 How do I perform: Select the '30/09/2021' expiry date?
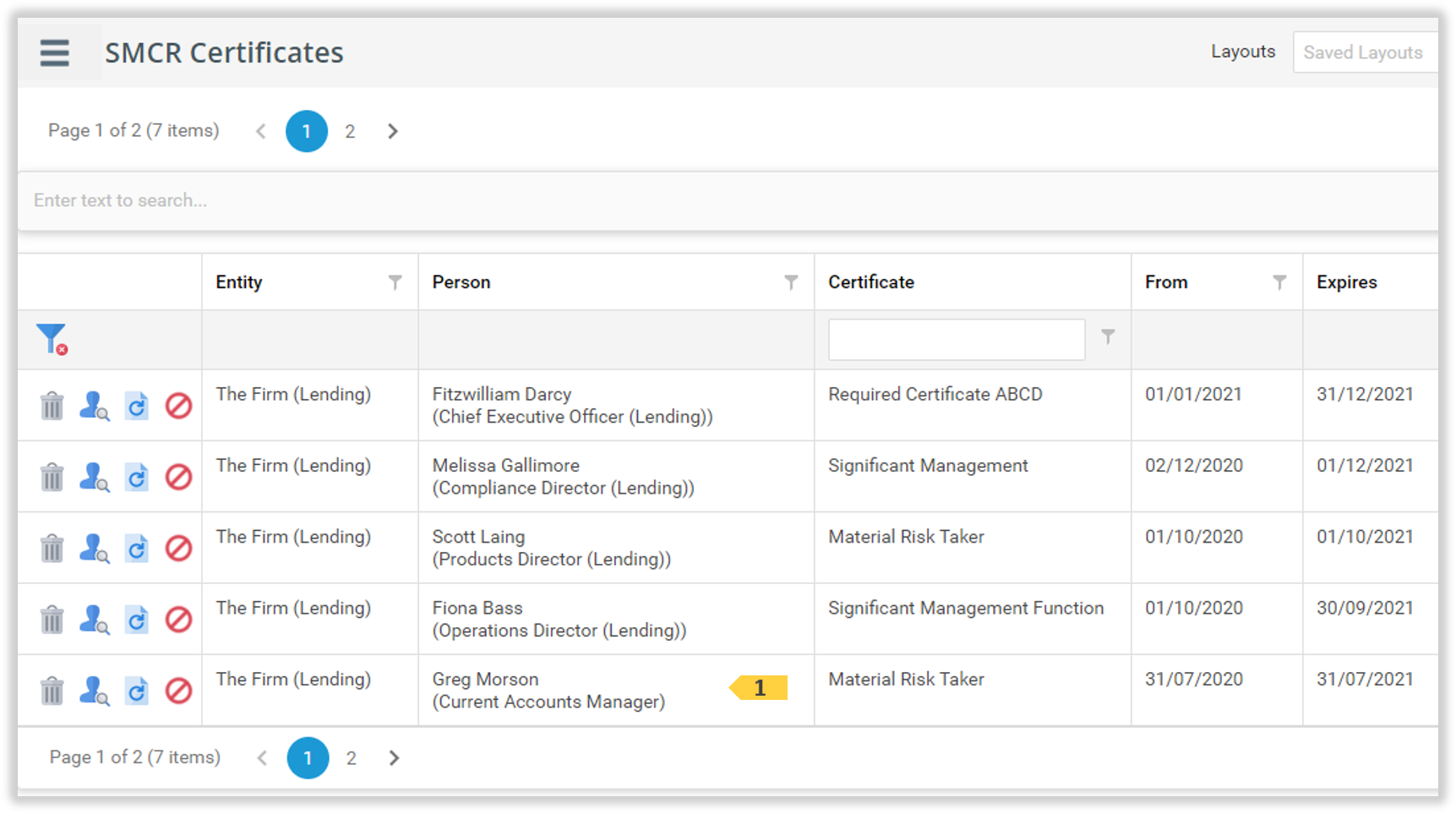[x=1365, y=608]
